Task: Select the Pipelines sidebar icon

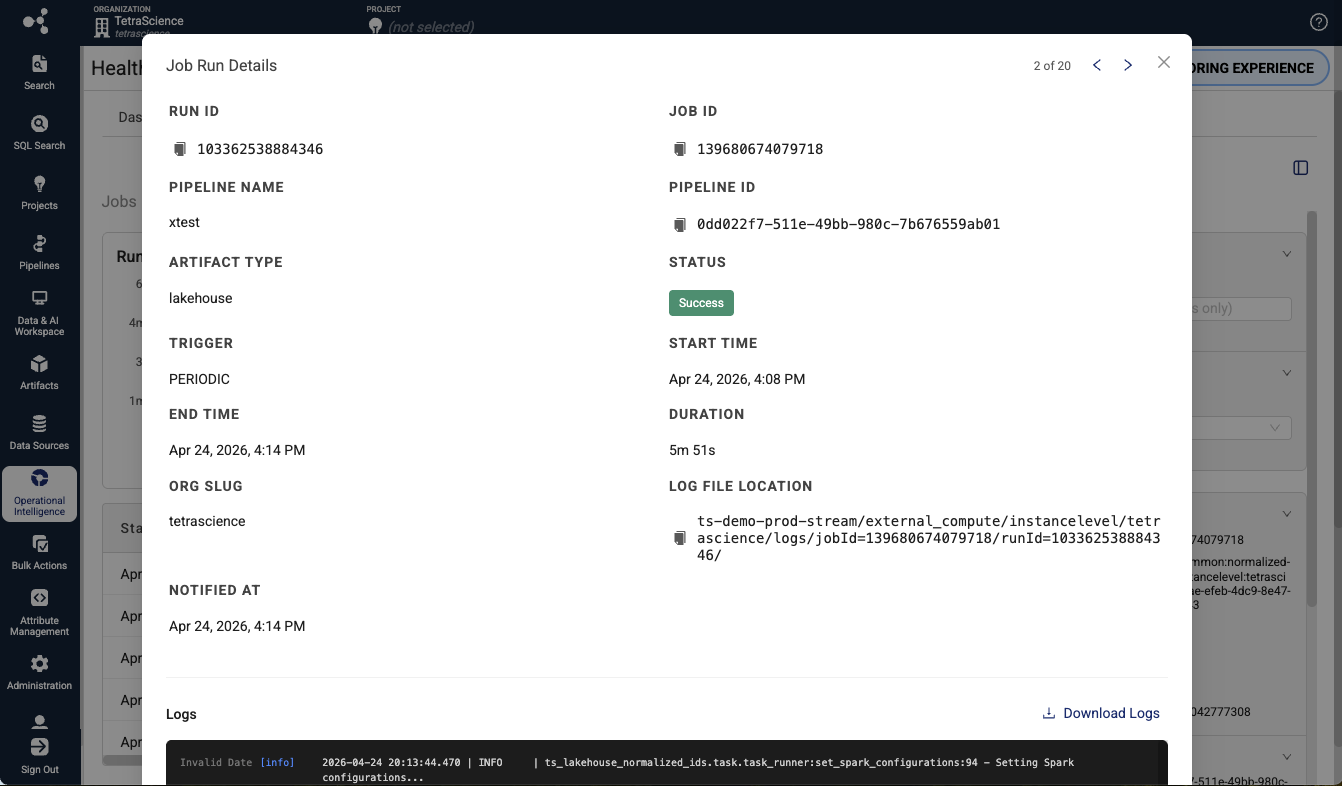Action: click(x=39, y=251)
